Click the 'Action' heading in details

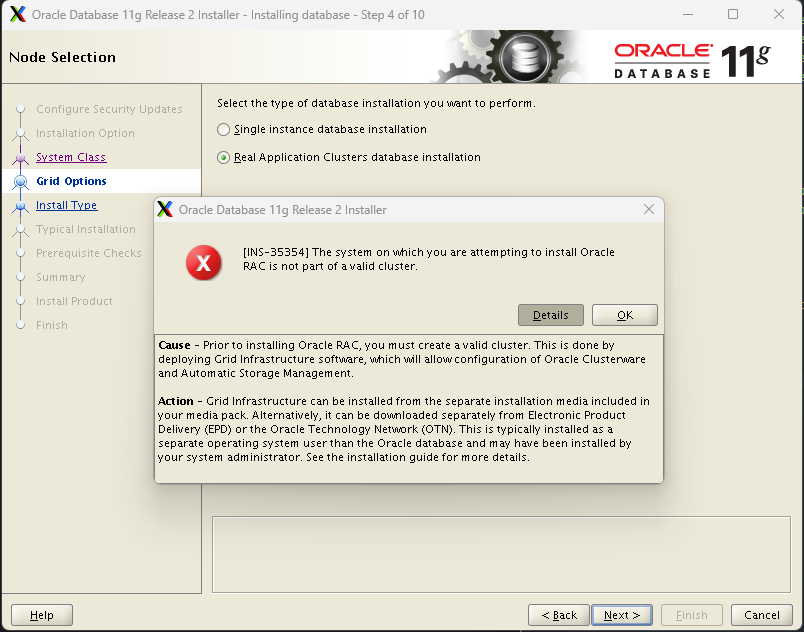(176, 401)
